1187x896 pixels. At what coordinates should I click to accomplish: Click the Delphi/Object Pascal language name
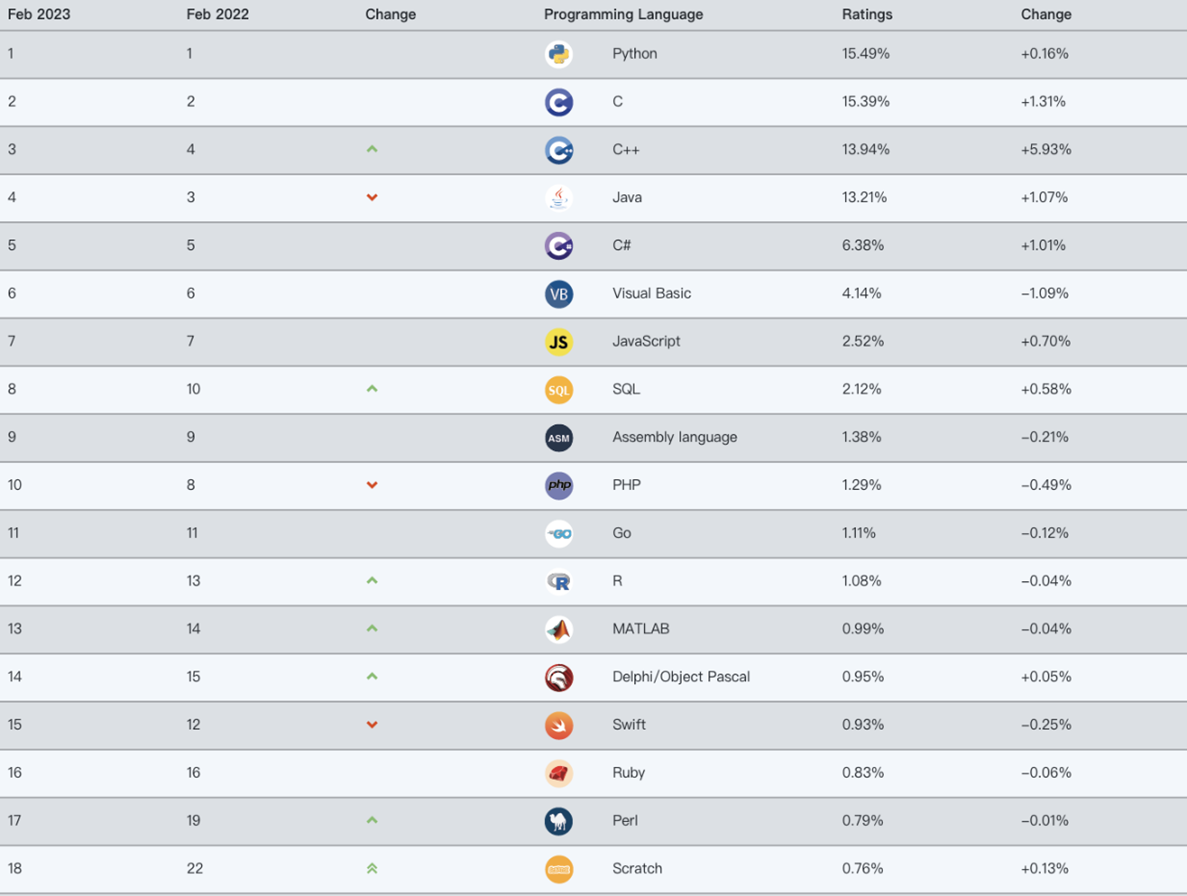(x=680, y=677)
